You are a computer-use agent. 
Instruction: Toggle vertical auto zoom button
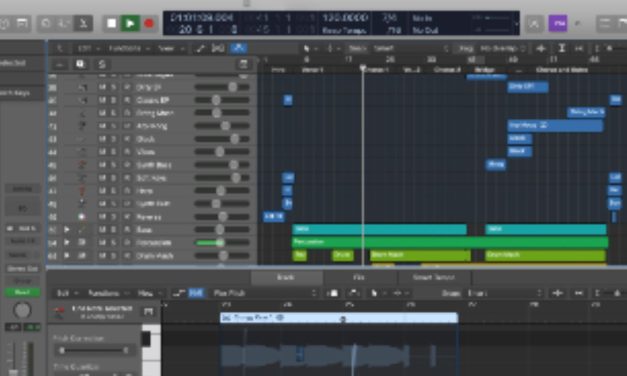(x=561, y=48)
